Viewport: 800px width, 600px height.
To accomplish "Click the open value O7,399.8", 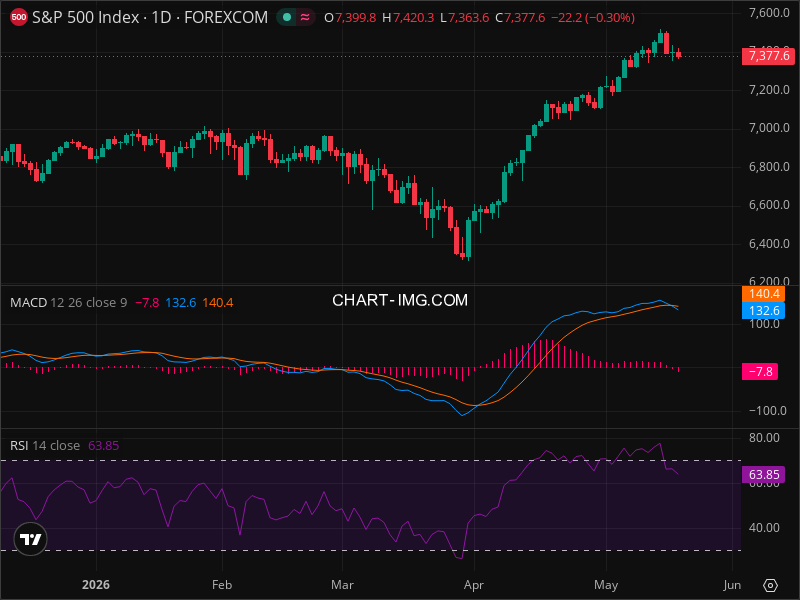I will [x=350, y=18].
